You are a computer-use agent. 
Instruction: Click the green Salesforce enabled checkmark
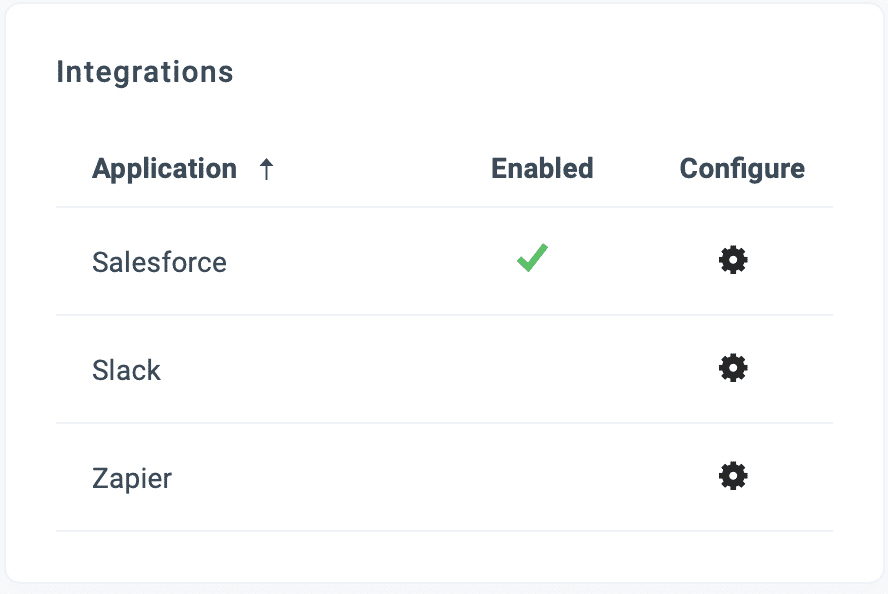[x=532, y=258]
